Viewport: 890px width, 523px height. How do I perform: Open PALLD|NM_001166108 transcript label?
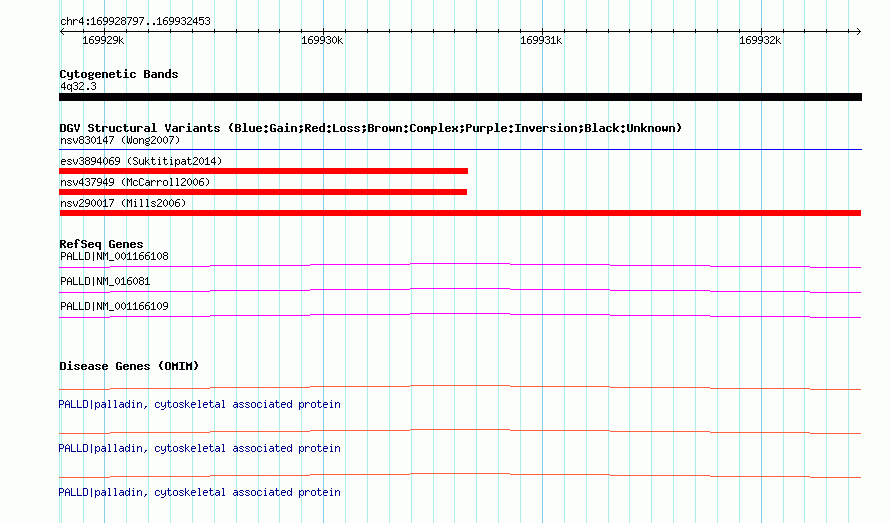114,256
